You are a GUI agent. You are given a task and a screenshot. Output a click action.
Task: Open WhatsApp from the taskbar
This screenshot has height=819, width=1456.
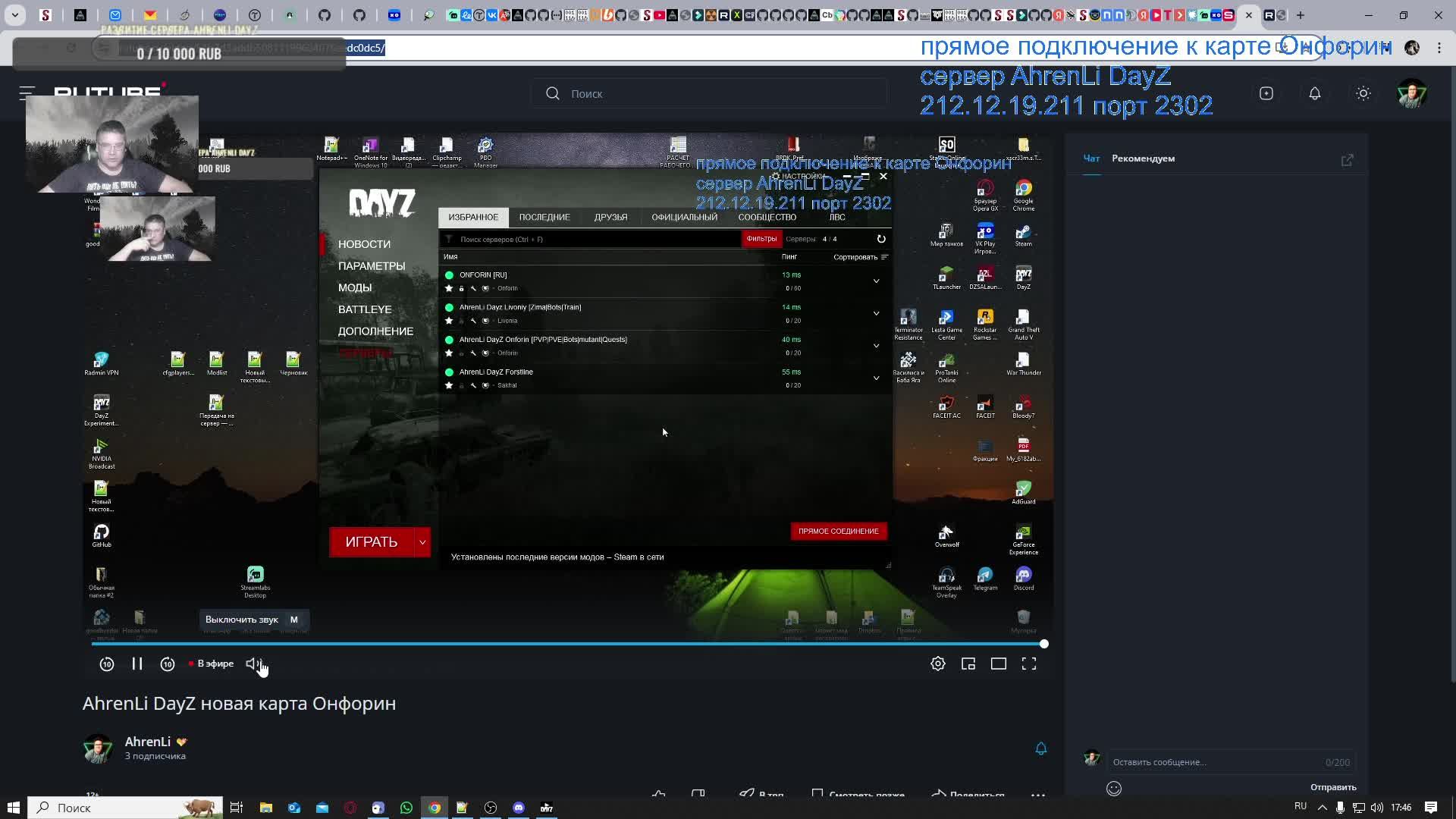coord(406,808)
